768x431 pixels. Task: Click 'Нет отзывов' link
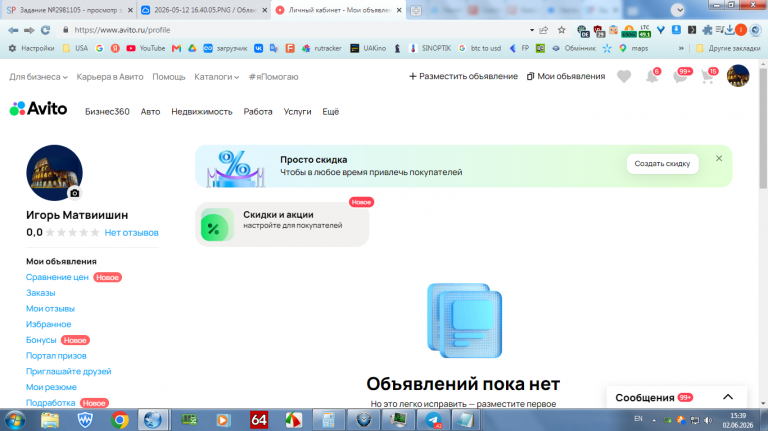(x=131, y=233)
